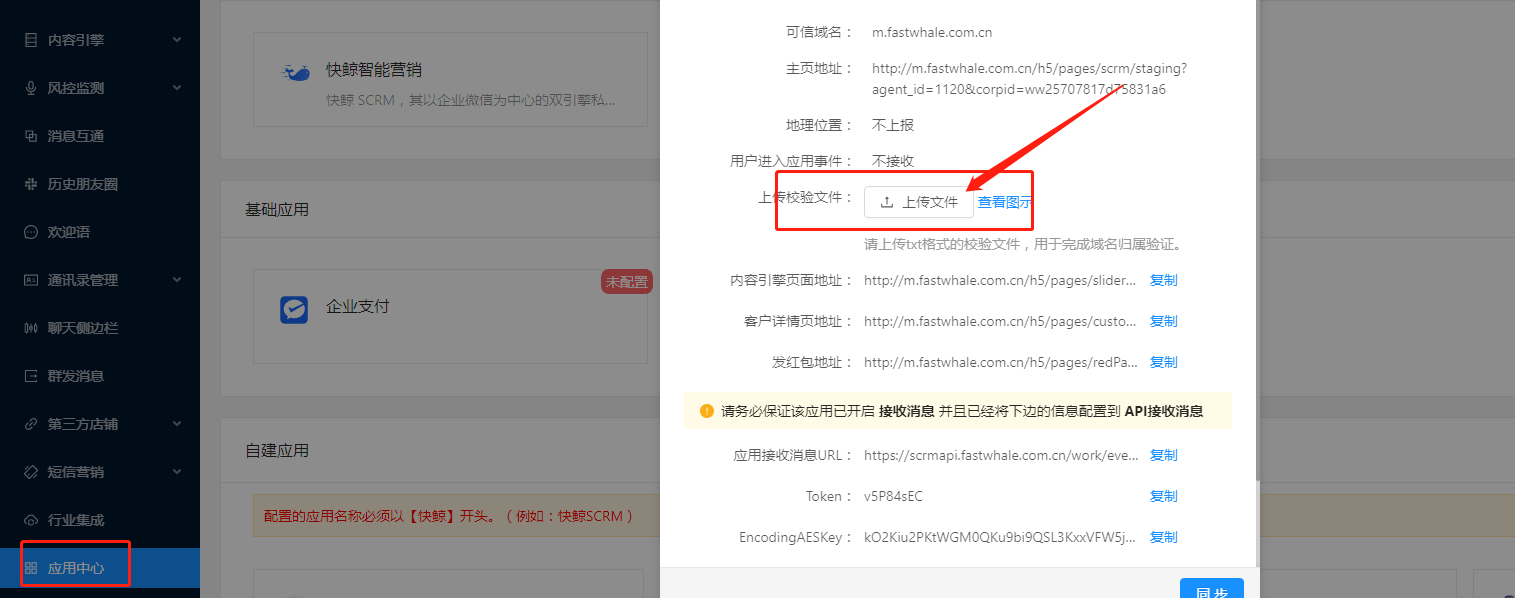This screenshot has width=1515, height=598.
Task: Open the 查看图示 link
Action: click(1005, 202)
